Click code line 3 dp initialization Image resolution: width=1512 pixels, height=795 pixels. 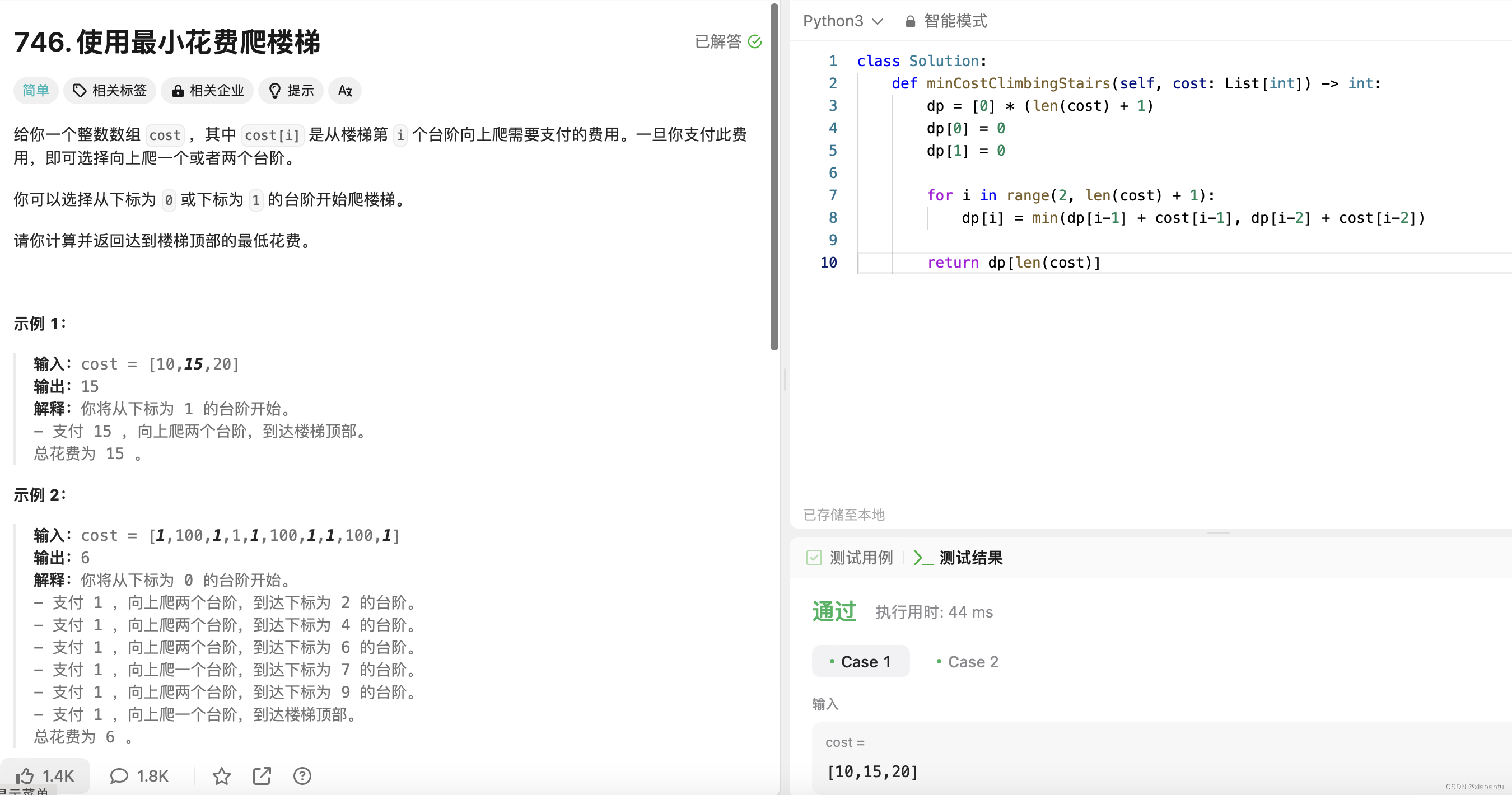tap(1040, 106)
